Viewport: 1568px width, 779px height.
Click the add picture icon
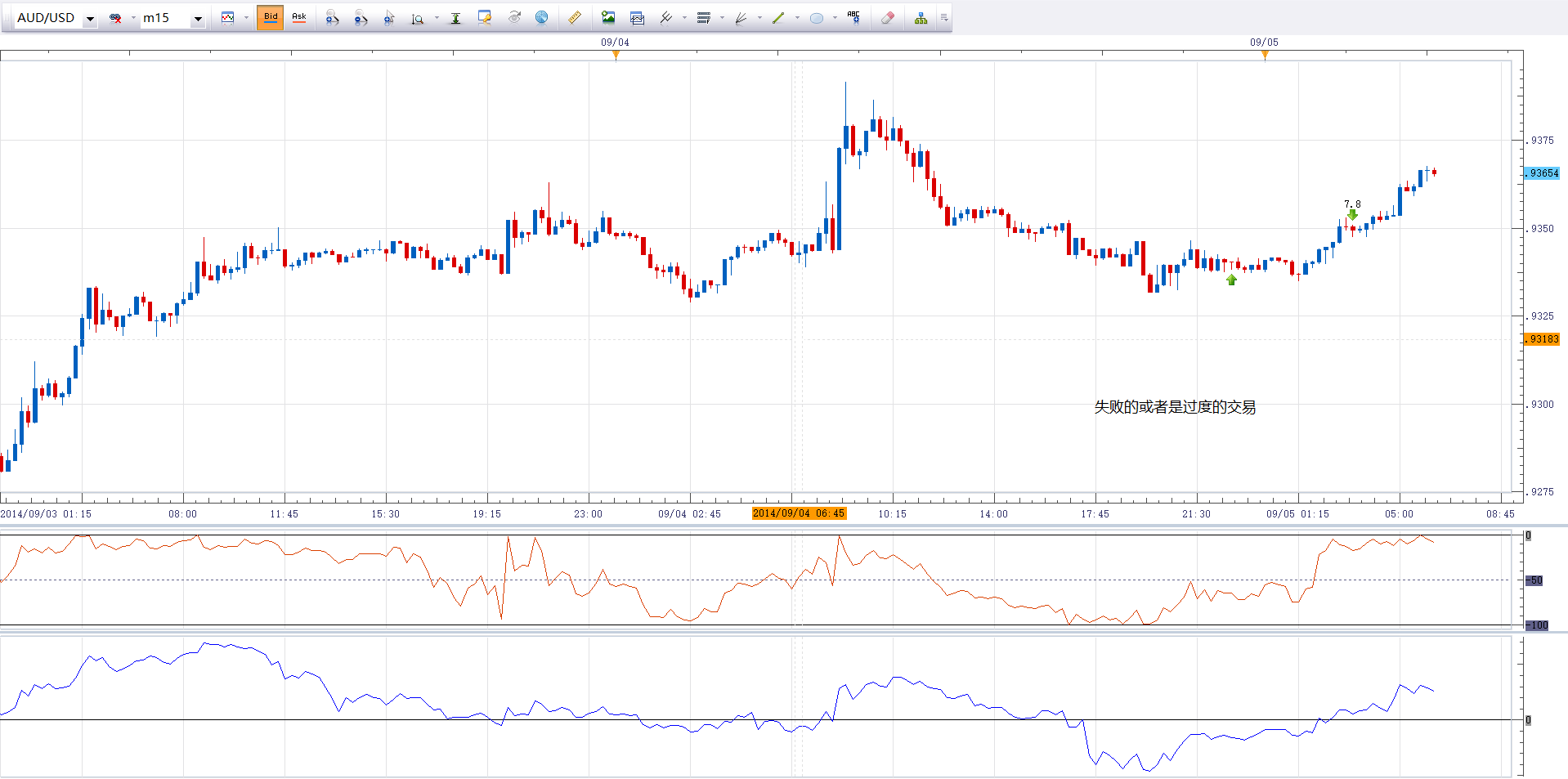(608, 18)
